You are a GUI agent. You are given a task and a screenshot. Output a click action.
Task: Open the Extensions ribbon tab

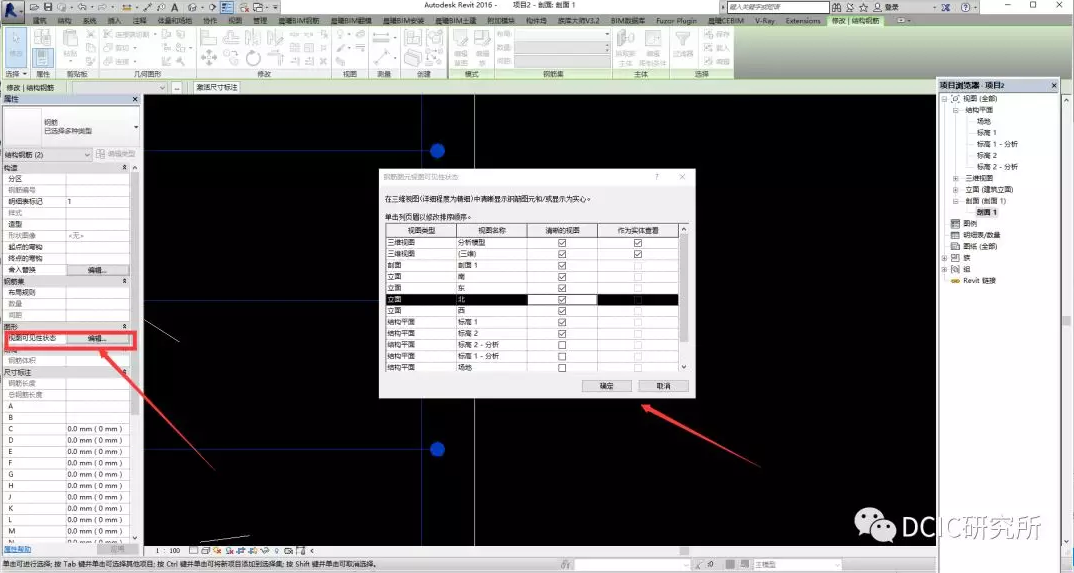(803, 21)
